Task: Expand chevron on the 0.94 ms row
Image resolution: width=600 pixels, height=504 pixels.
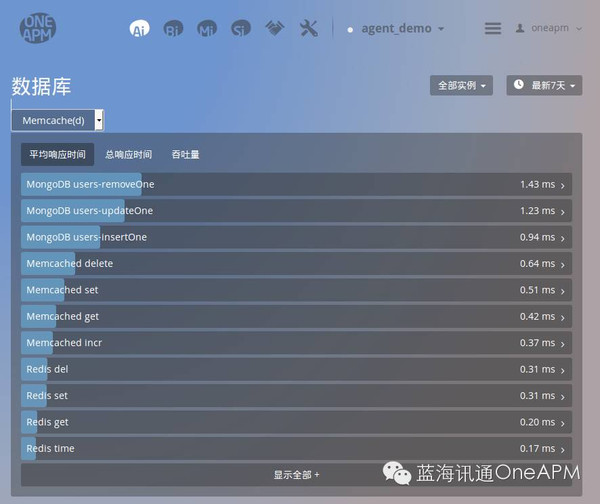Action: tap(563, 238)
